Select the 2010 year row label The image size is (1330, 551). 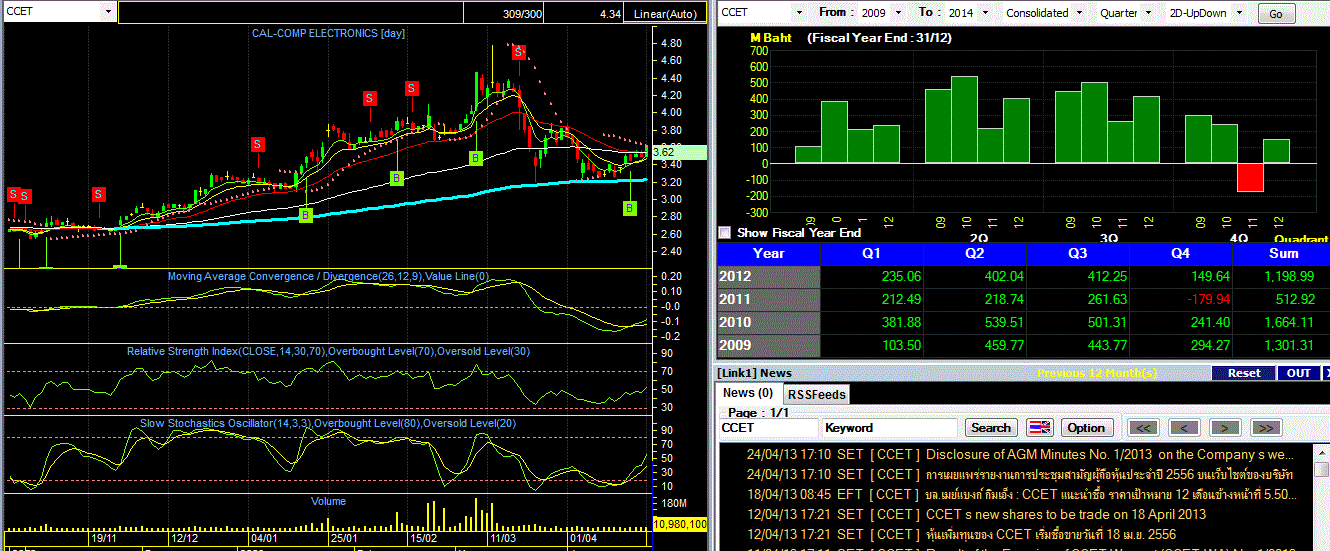[768, 322]
